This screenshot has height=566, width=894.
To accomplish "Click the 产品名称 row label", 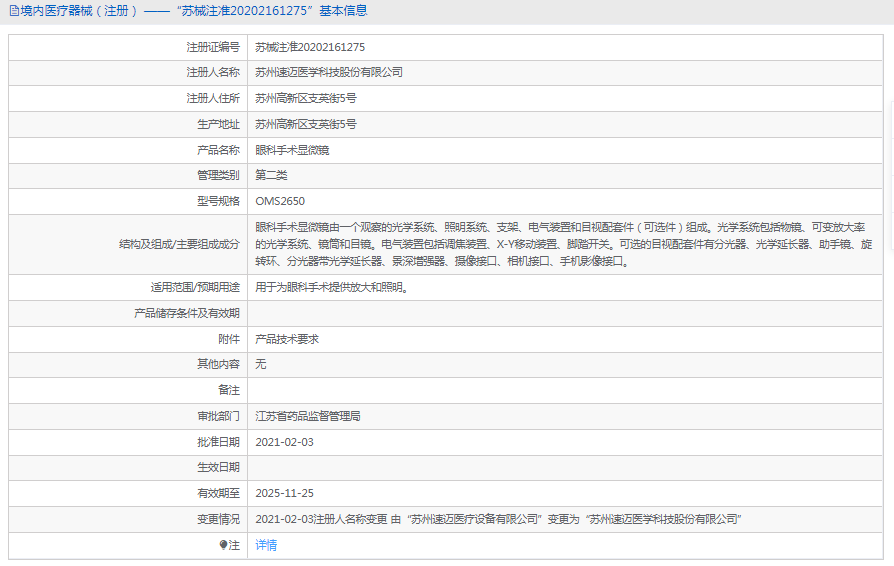I will tap(218, 150).
